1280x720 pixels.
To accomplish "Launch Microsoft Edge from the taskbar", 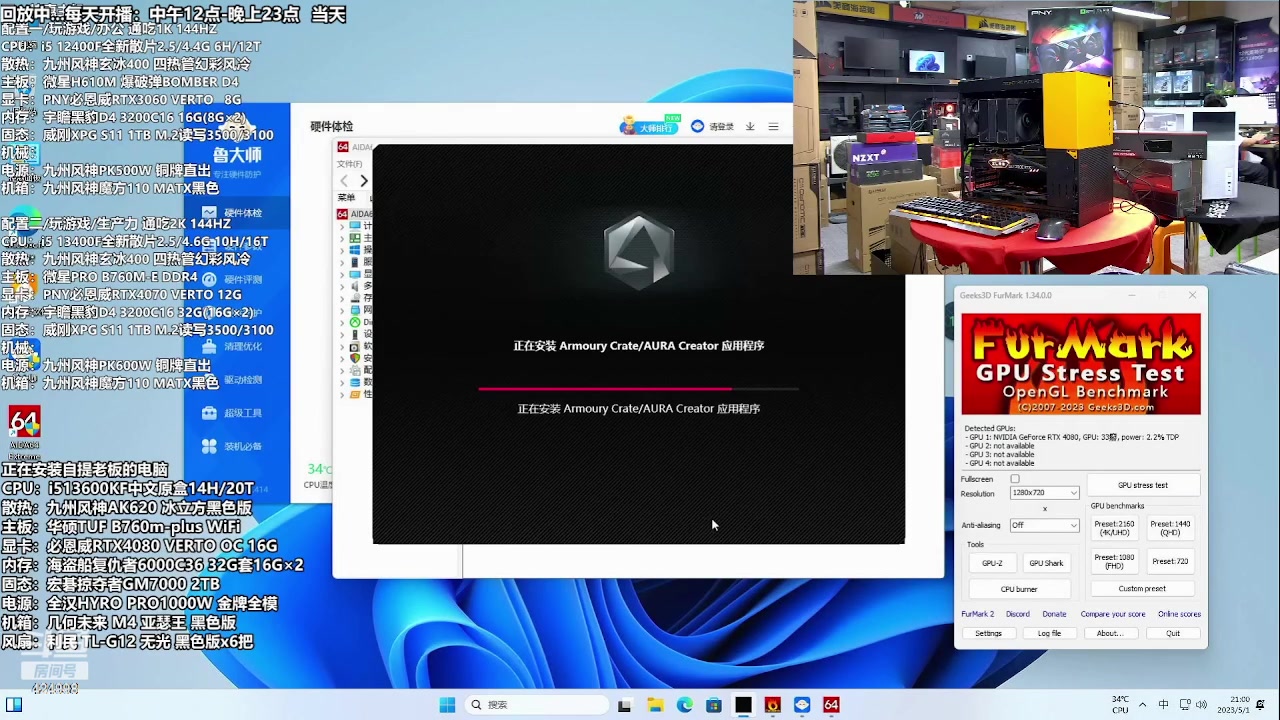I will point(685,705).
